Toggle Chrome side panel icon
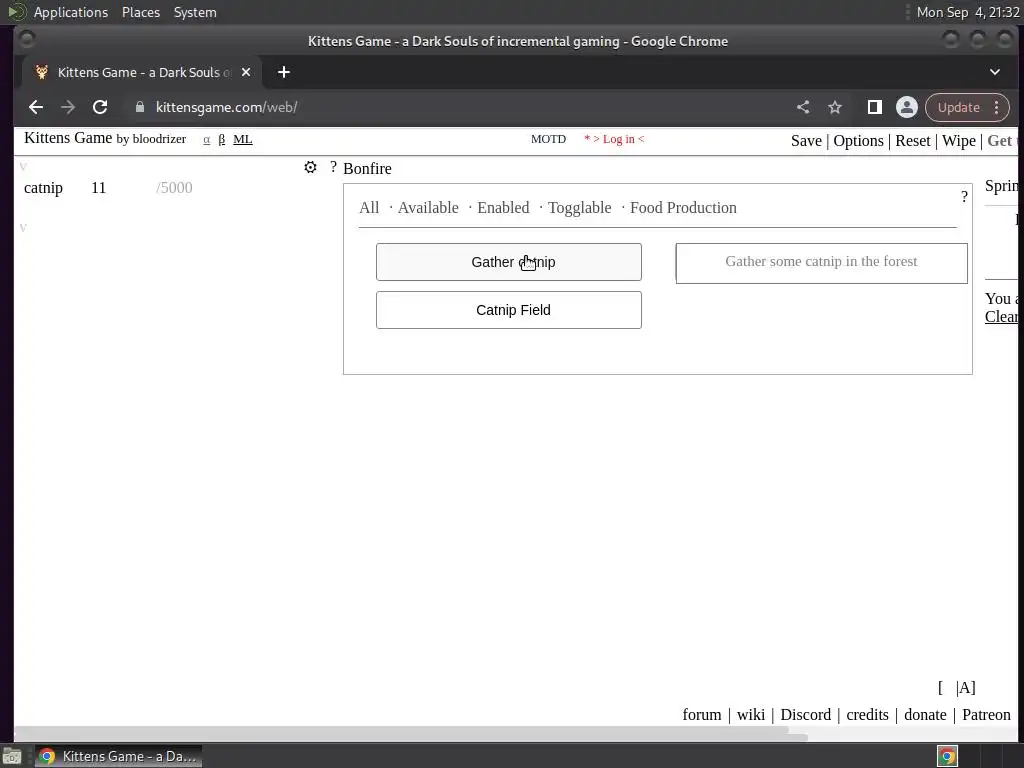Image resolution: width=1024 pixels, height=768 pixels. (874, 107)
